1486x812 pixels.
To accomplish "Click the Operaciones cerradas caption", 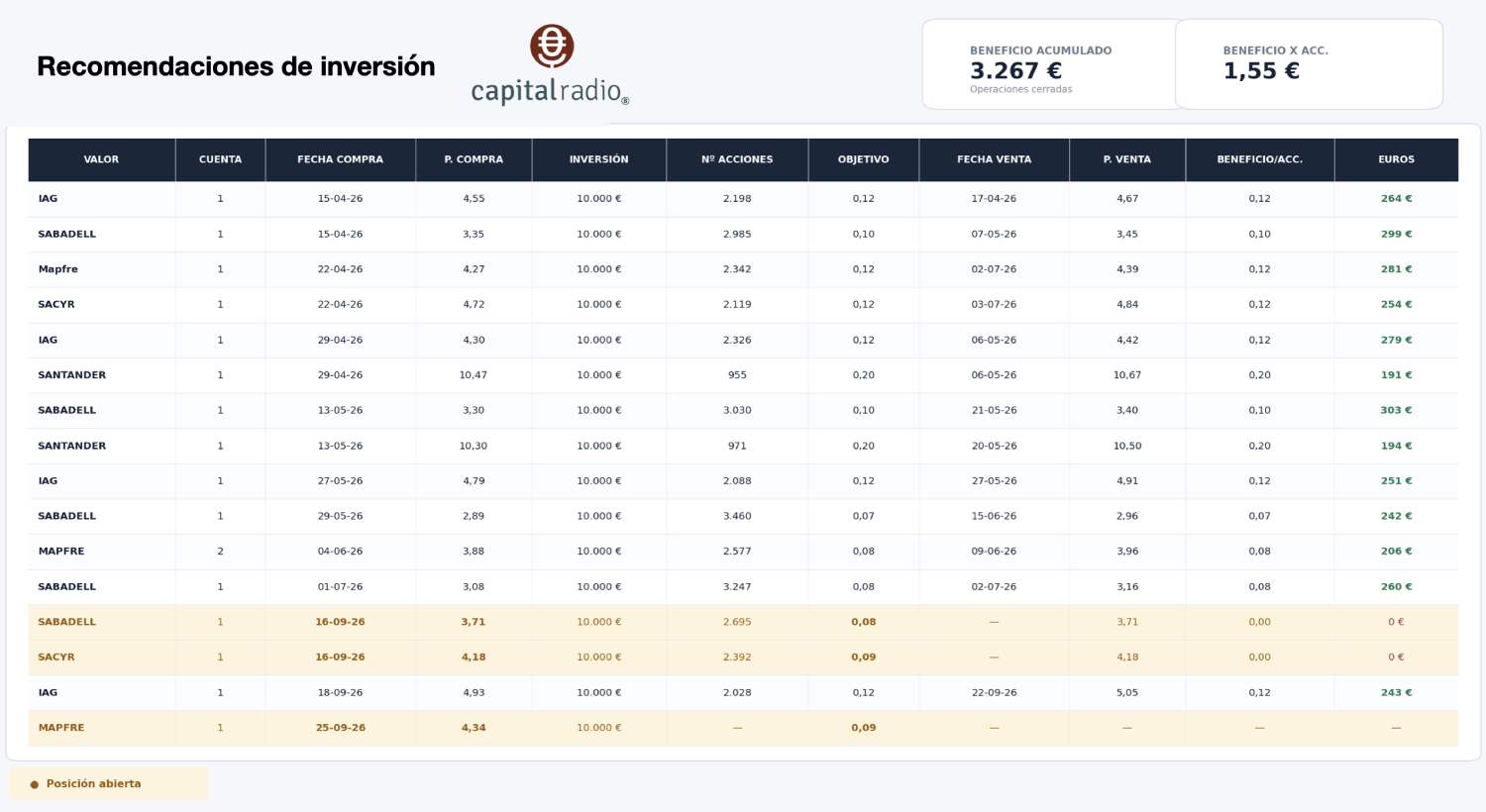I will (x=1020, y=89).
